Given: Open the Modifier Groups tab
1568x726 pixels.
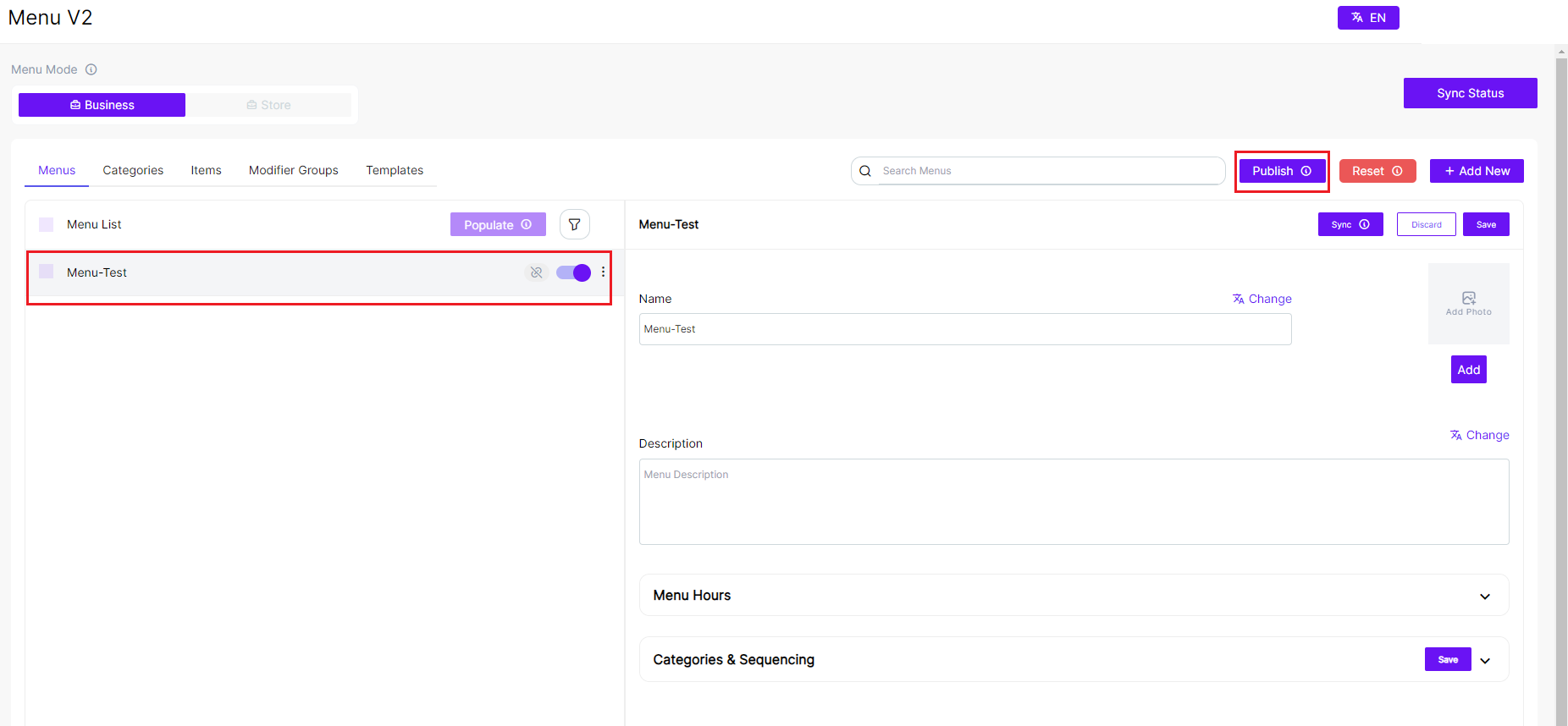Looking at the screenshot, I should point(294,170).
